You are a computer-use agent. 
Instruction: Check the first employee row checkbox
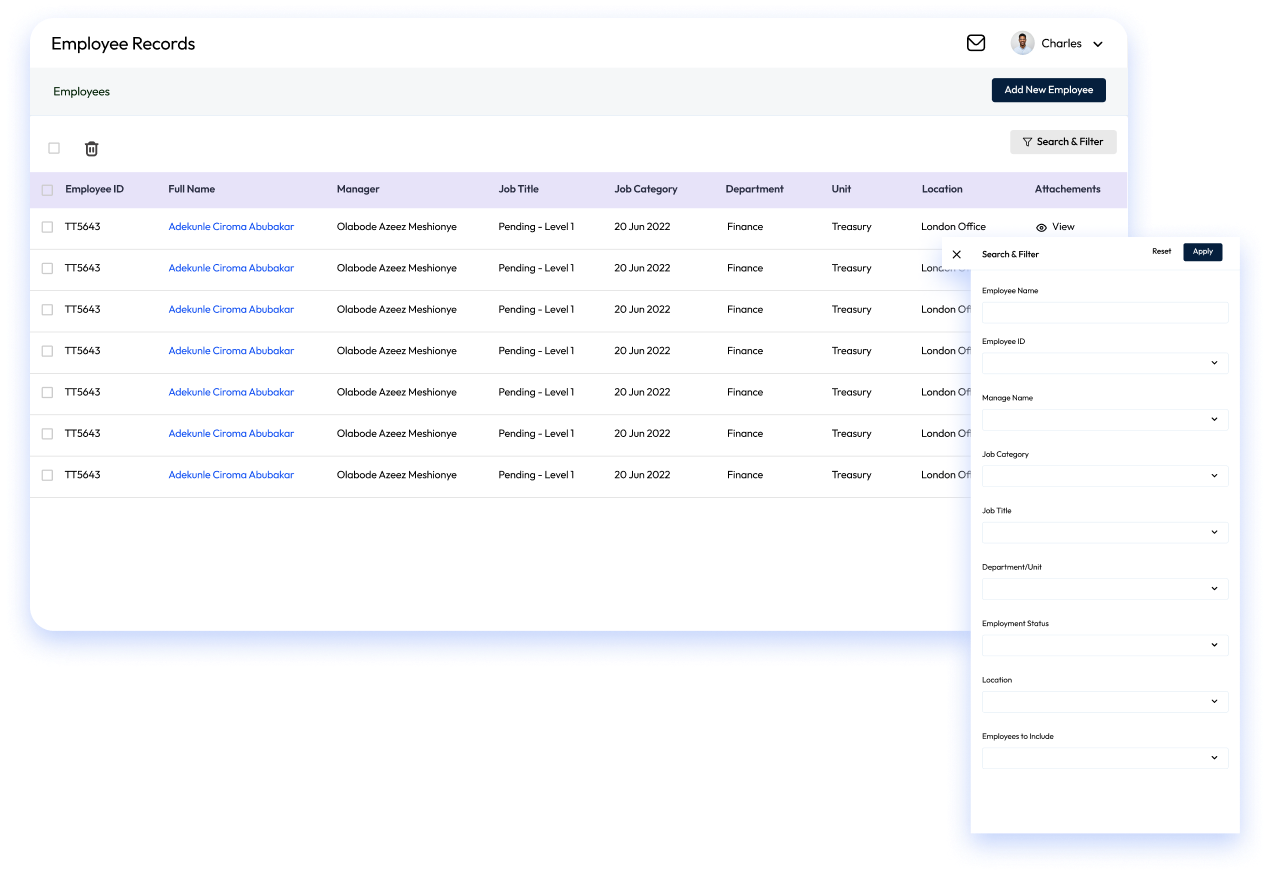47,227
